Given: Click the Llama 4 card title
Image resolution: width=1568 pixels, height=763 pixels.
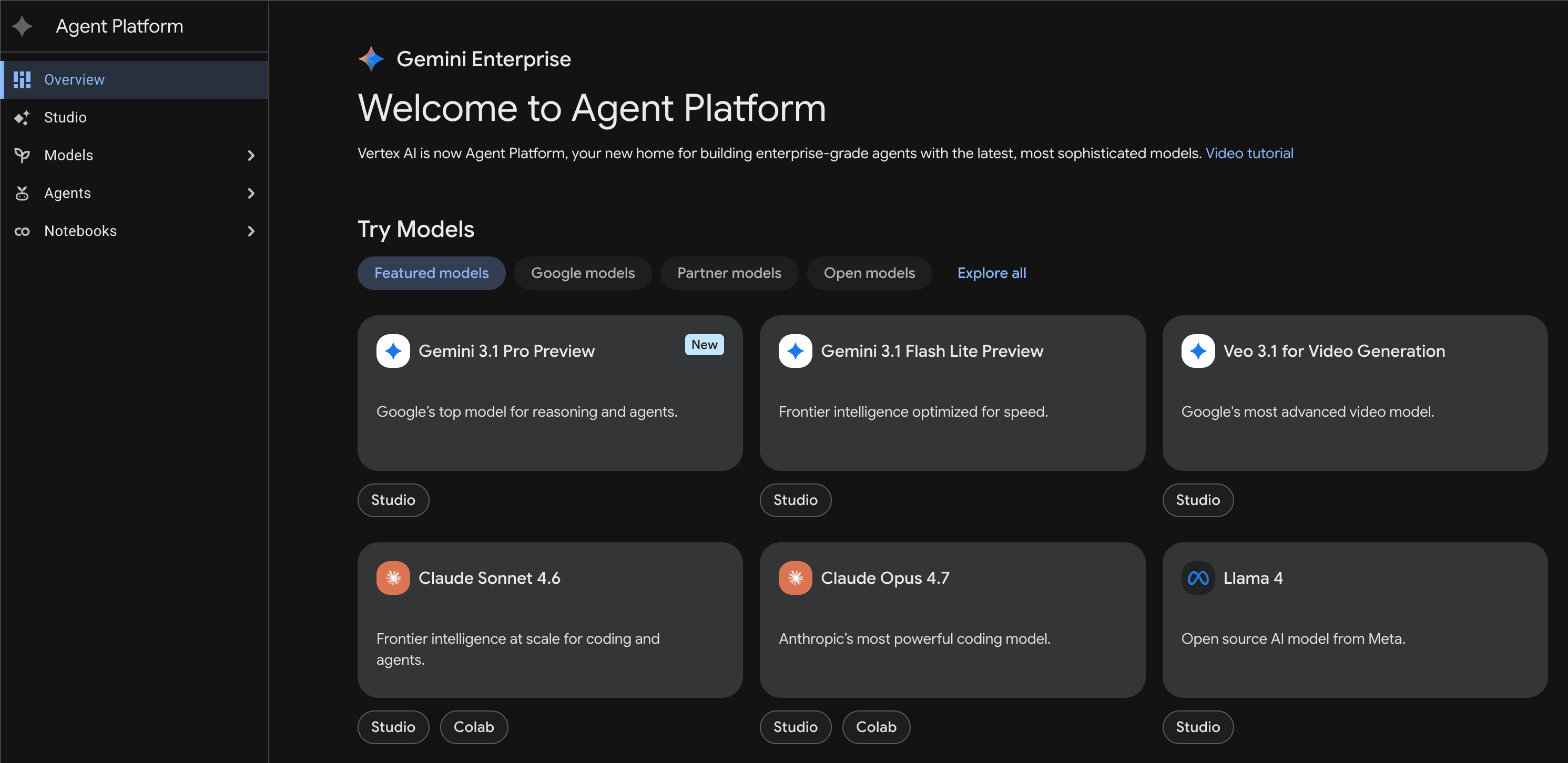Looking at the screenshot, I should click(1253, 578).
